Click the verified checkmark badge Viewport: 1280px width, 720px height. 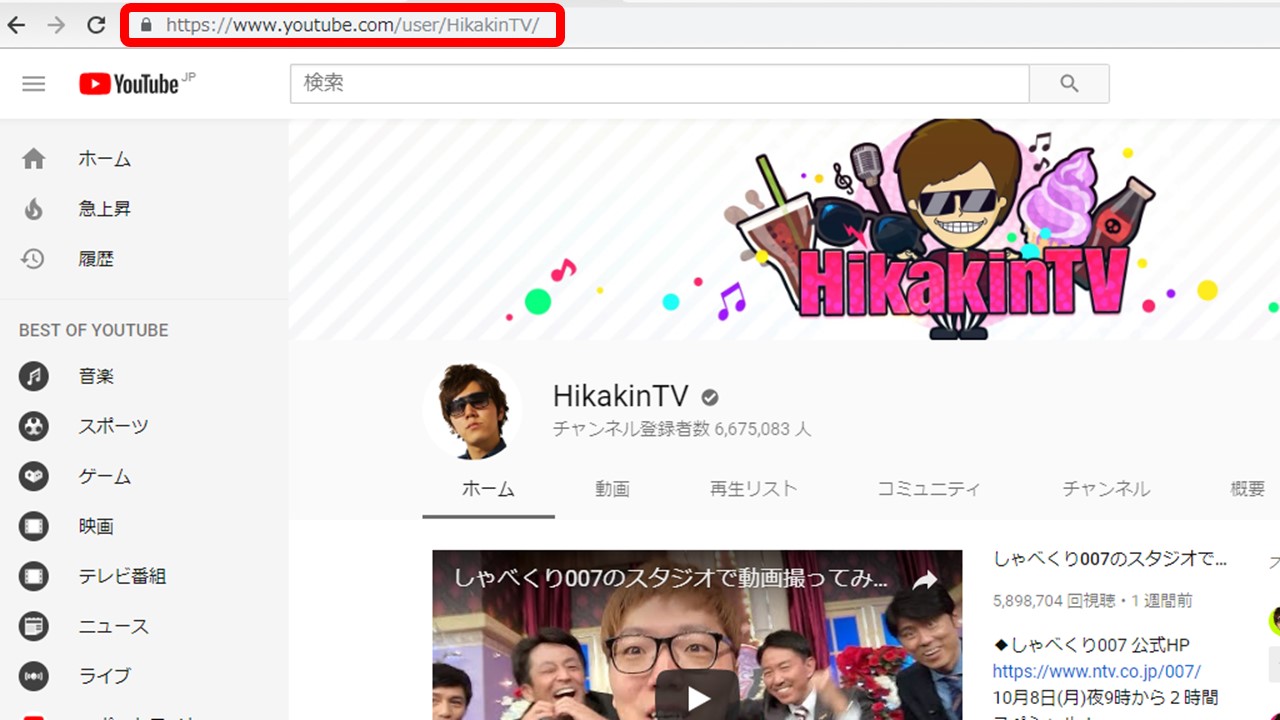click(710, 398)
